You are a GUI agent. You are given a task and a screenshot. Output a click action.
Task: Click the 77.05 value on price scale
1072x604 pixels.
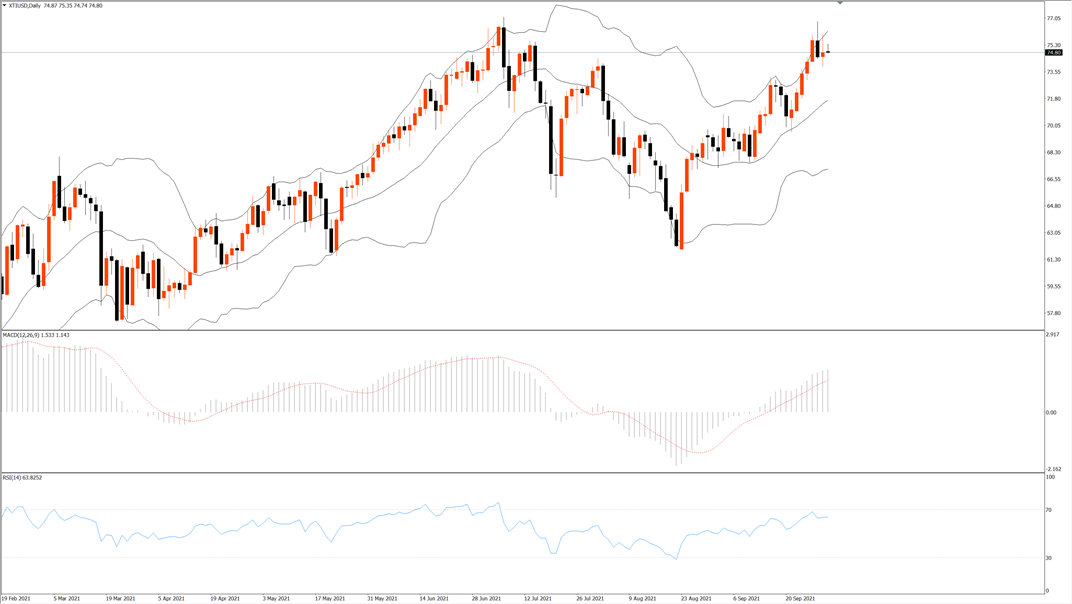1054,18
